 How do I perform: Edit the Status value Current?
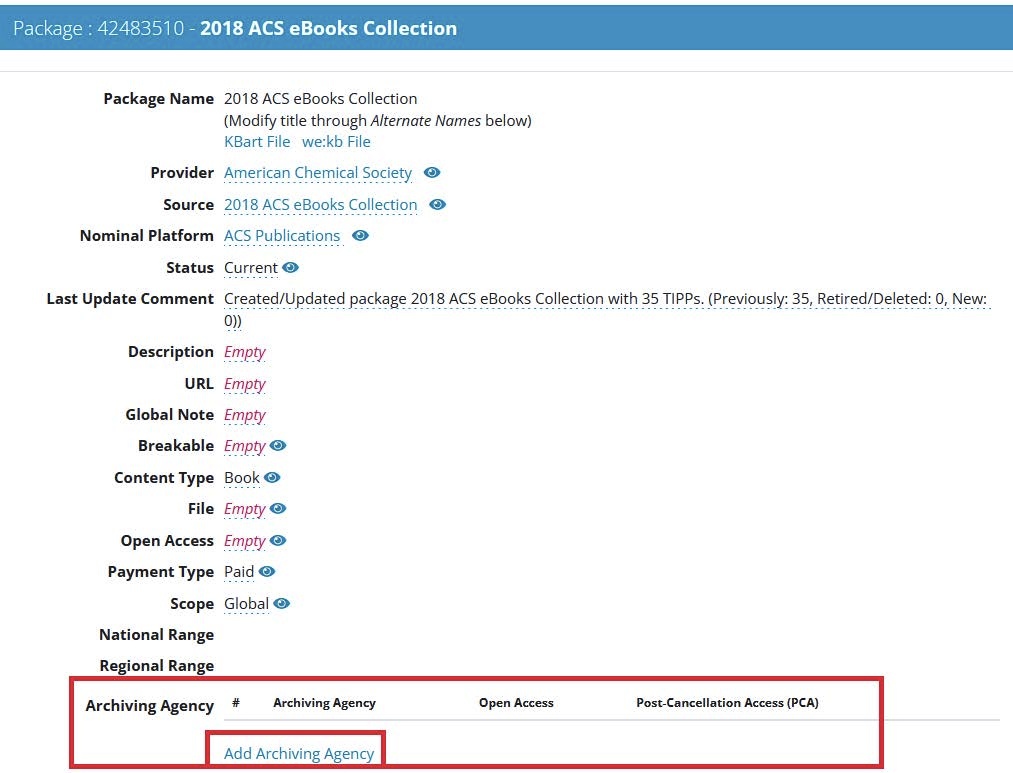tap(251, 268)
